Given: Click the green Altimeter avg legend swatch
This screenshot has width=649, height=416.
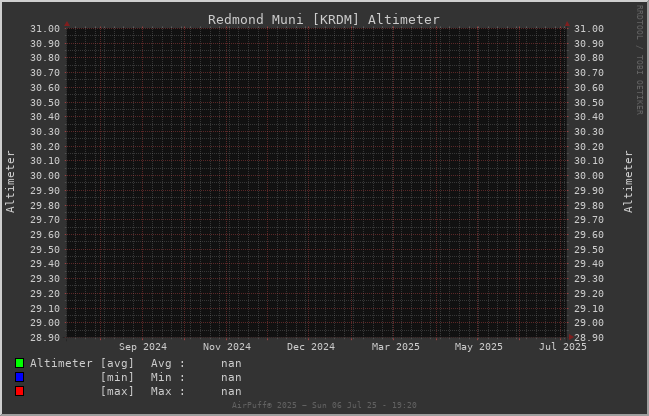Looking at the screenshot, I should tap(19, 363).
